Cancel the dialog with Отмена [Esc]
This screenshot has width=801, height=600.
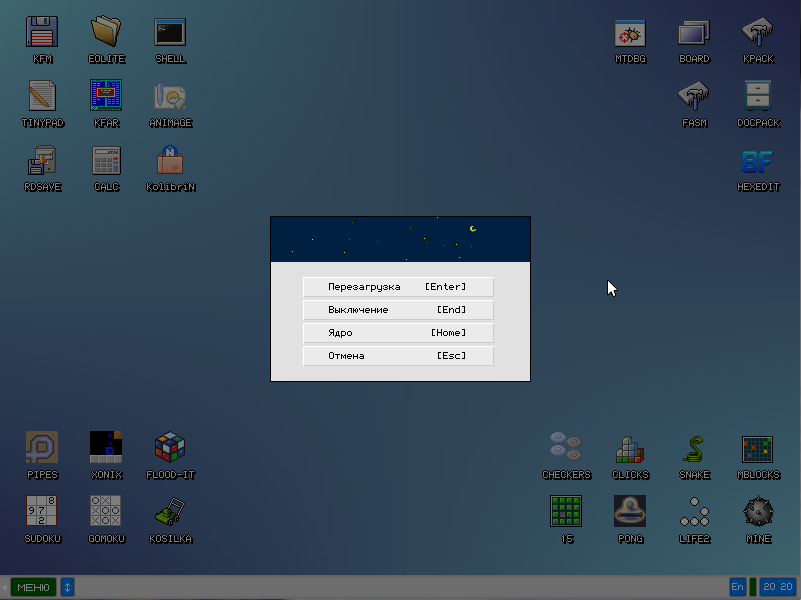398,356
